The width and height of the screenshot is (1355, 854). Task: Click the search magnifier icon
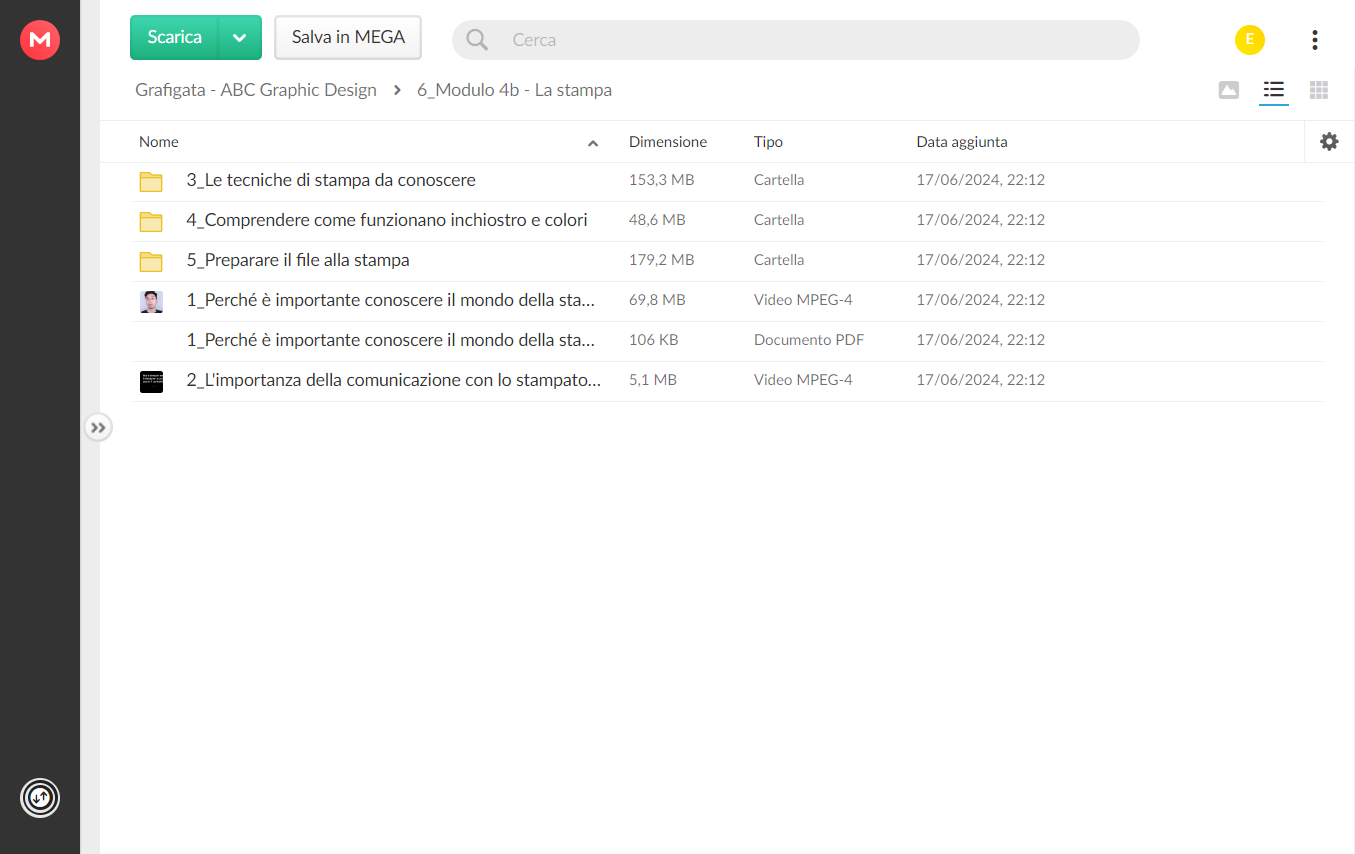[478, 40]
